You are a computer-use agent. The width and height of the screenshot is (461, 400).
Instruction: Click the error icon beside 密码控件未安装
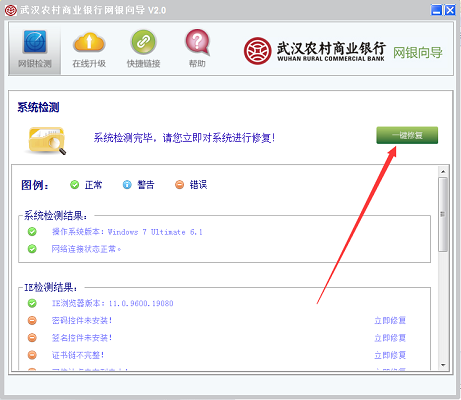pyautogui.click(x=32, y=320)
